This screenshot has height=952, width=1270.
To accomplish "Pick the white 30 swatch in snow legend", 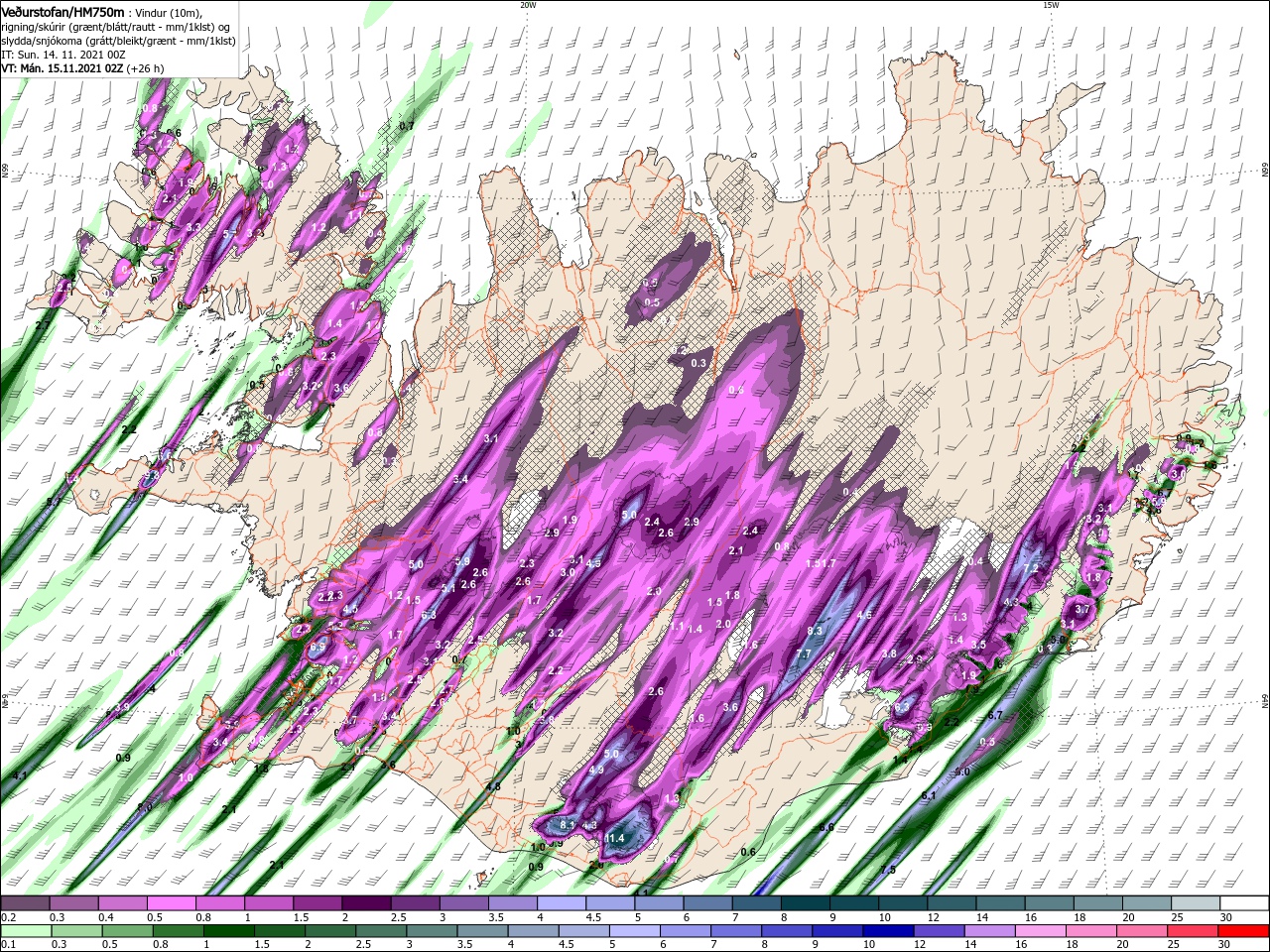I will pos(1243,903).
